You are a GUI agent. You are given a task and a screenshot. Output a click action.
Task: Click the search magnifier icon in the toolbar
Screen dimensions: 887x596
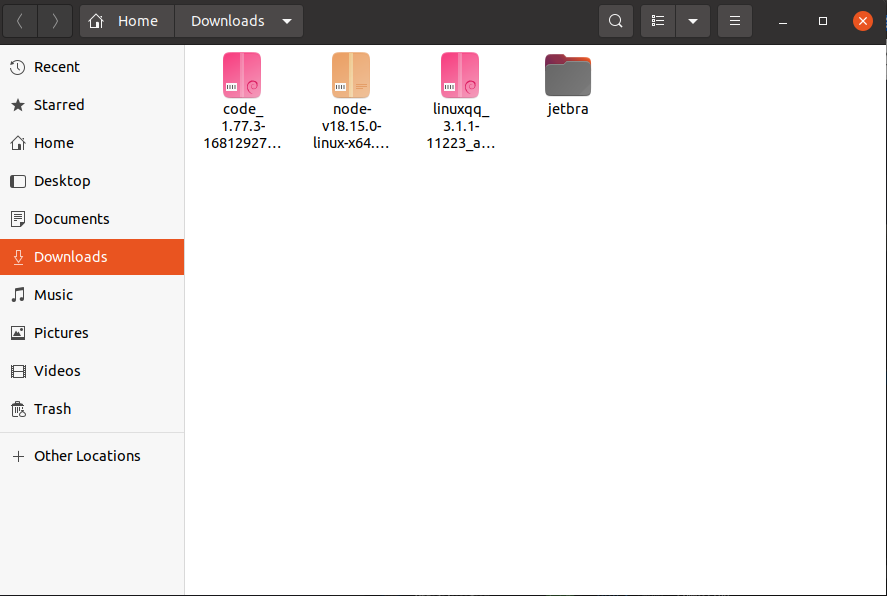[x=616, y=21]
